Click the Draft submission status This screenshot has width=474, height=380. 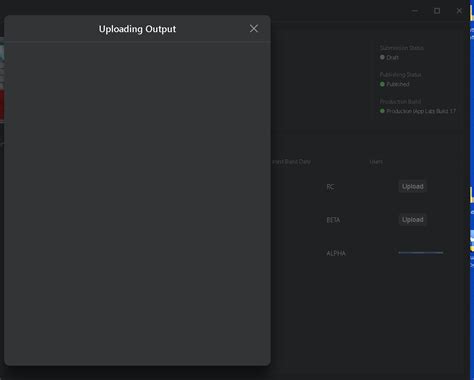(x=389, y=57)
